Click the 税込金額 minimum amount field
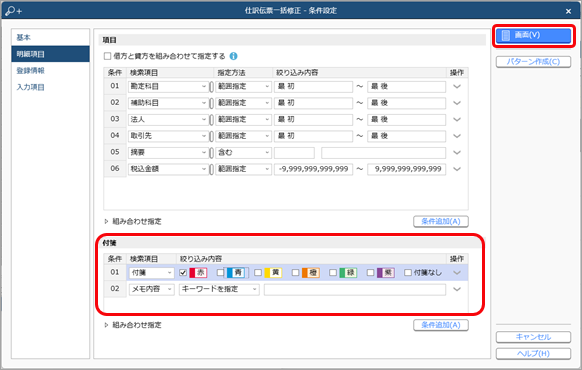 click(x=313, y=169)
